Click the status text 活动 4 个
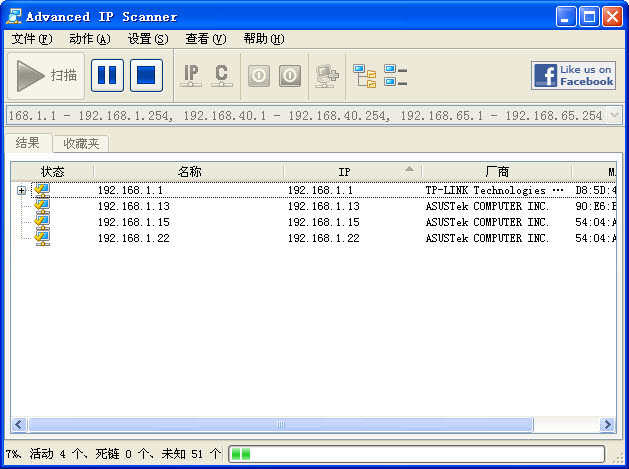Screen dimensions: 629x469 click(55, 454)
